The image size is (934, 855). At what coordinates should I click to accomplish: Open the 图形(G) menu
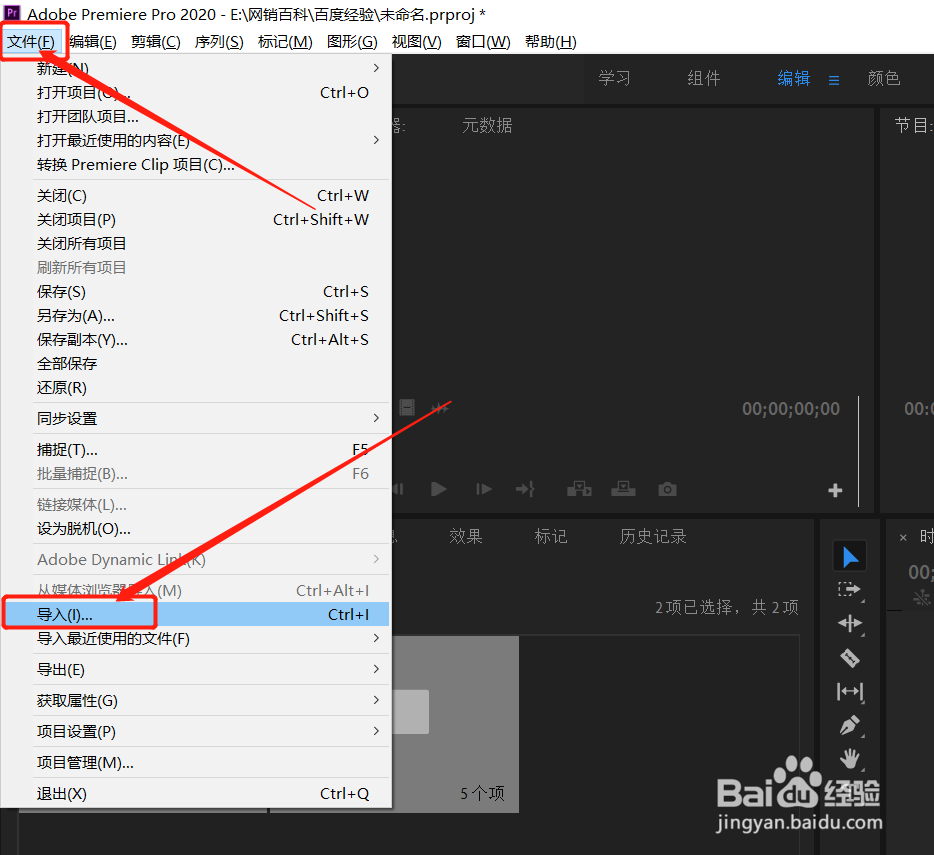[x=352, y=42]
